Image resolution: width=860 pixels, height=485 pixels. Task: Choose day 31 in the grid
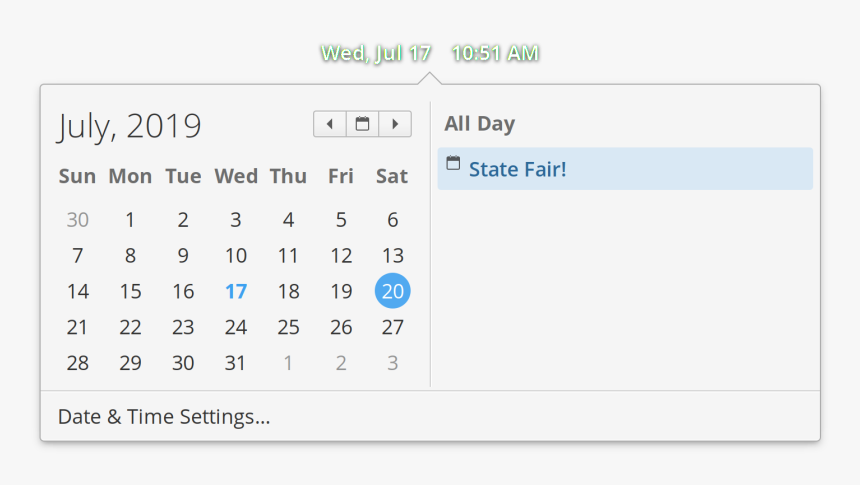tap(235, 363)
